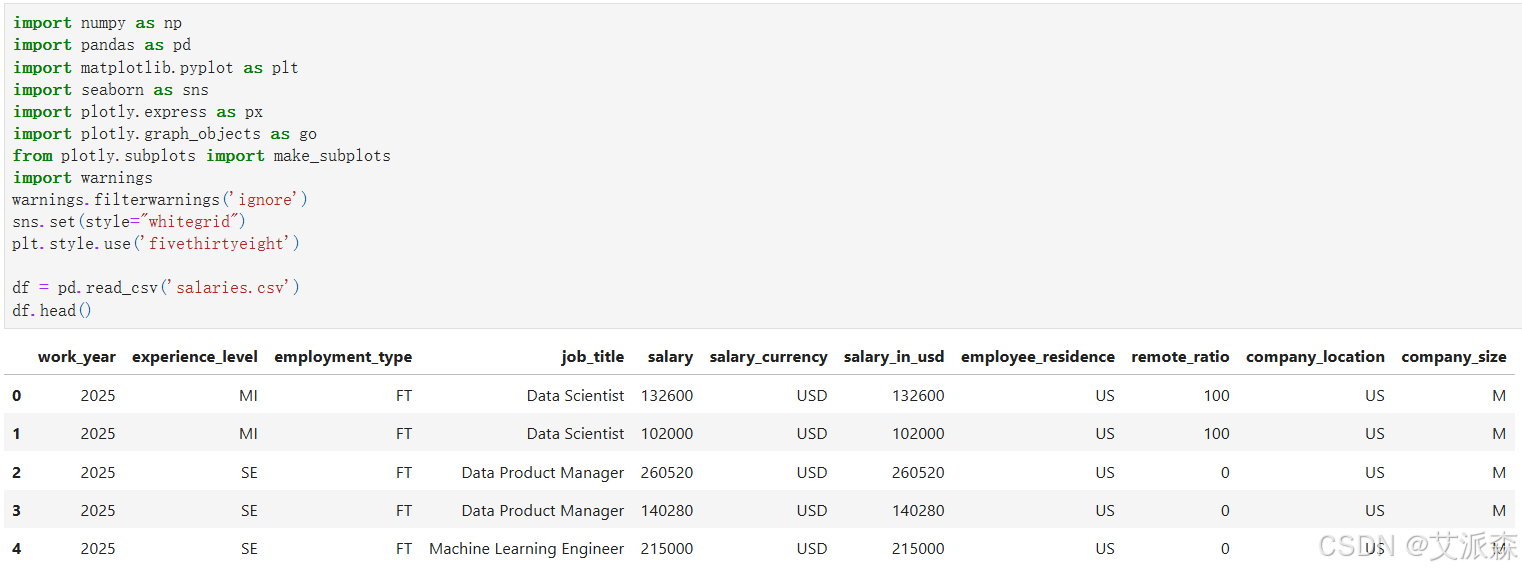Select the employment_type column header
1522x572 pixels.
[343, 357]
